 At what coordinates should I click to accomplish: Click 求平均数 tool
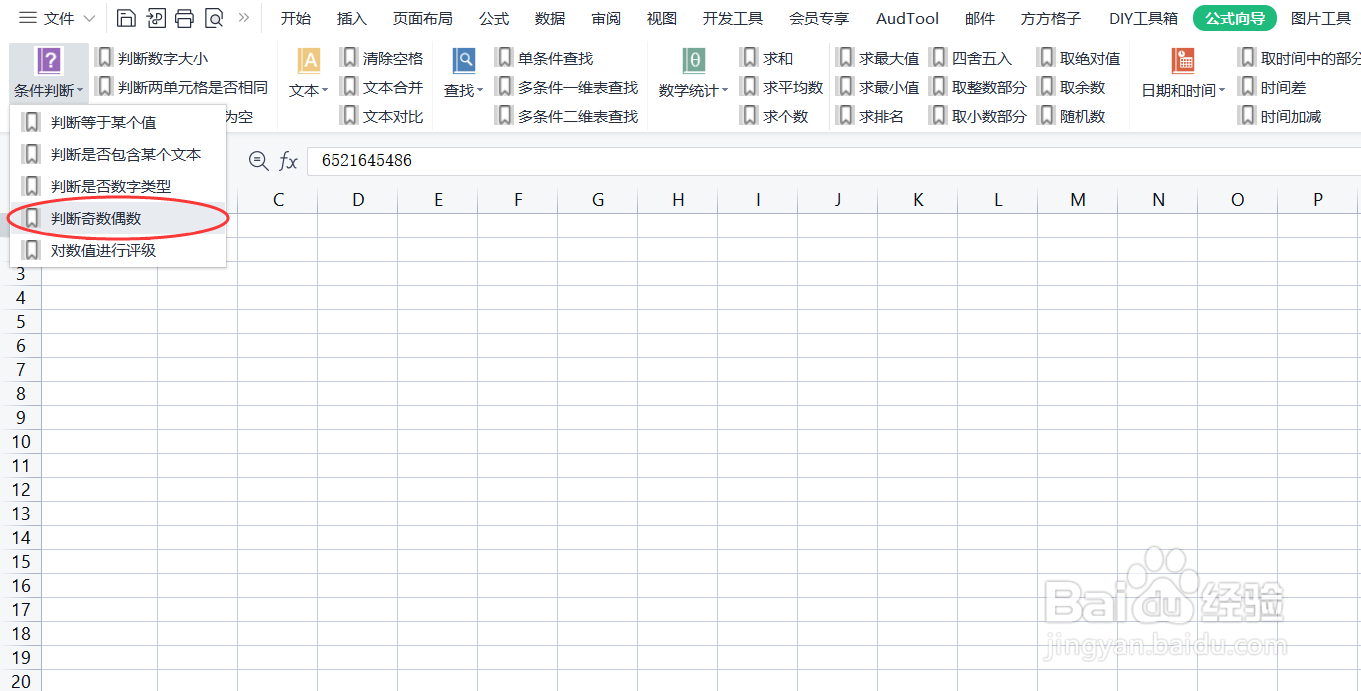pyautogui.click(x=782, y=87)
